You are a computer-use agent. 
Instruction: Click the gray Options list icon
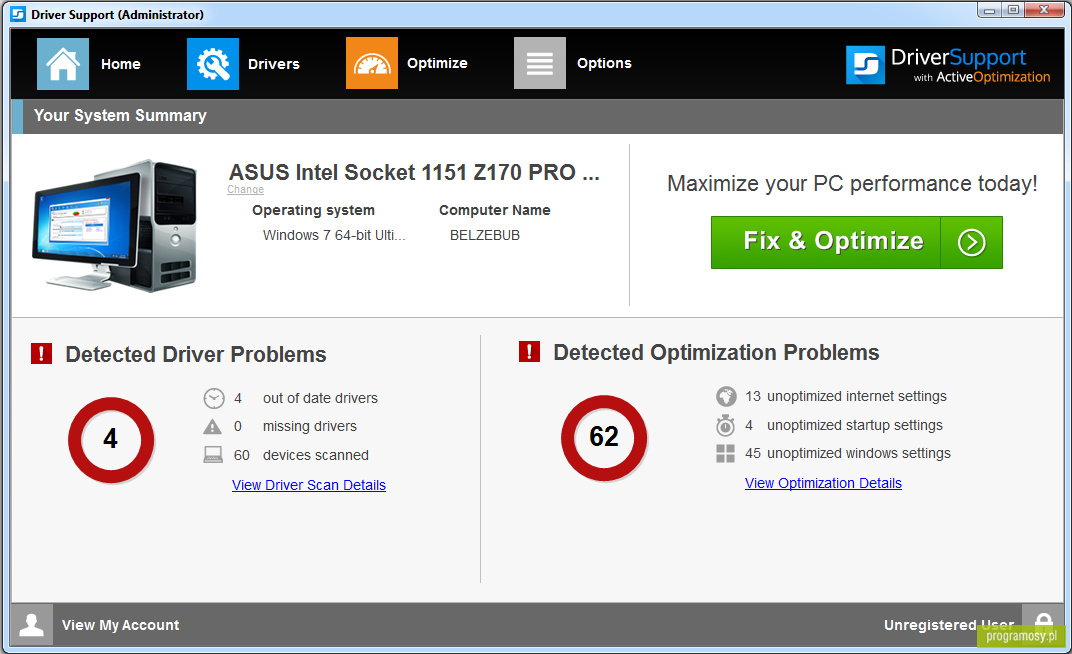pyautogui.click(x=540, y=63)
